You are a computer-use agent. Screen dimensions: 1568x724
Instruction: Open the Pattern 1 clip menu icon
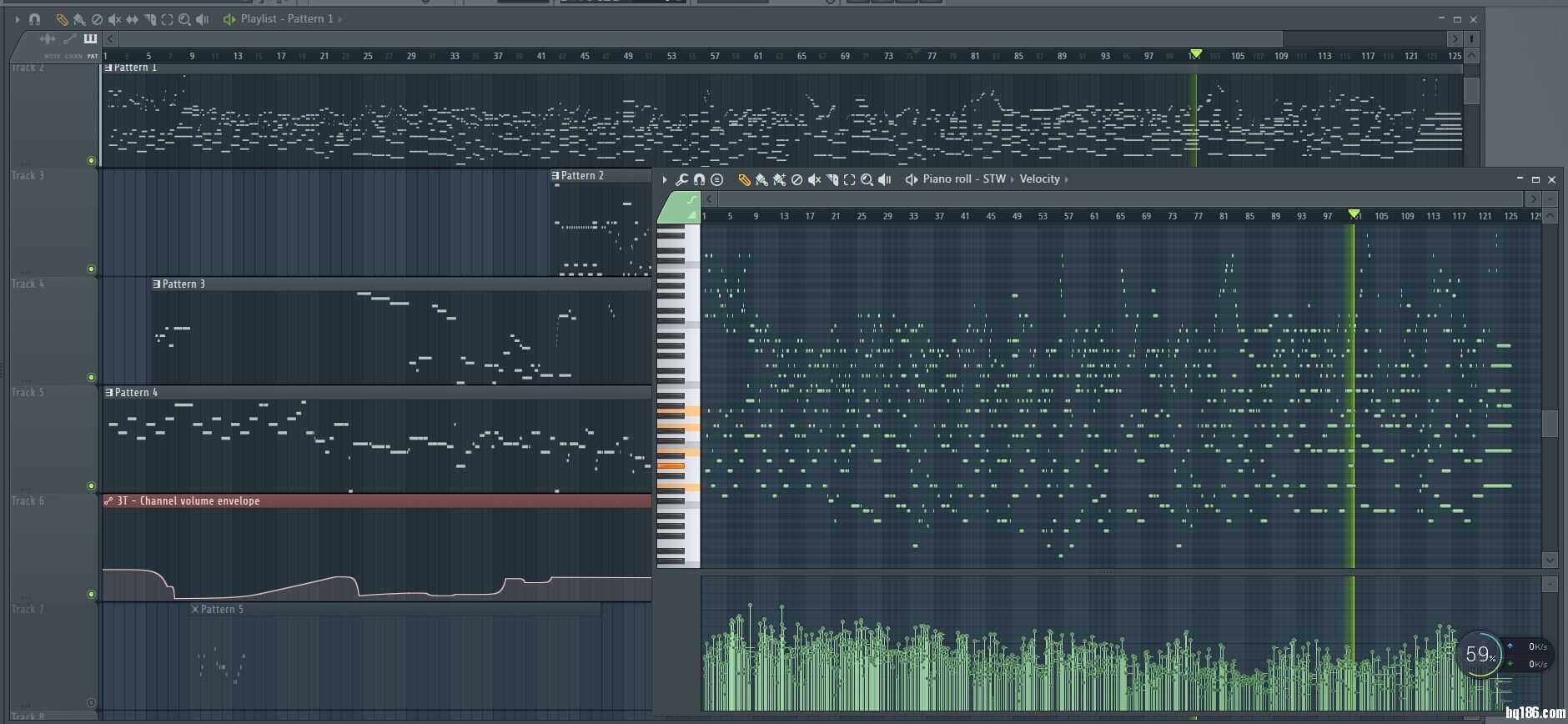coord(108,68)
